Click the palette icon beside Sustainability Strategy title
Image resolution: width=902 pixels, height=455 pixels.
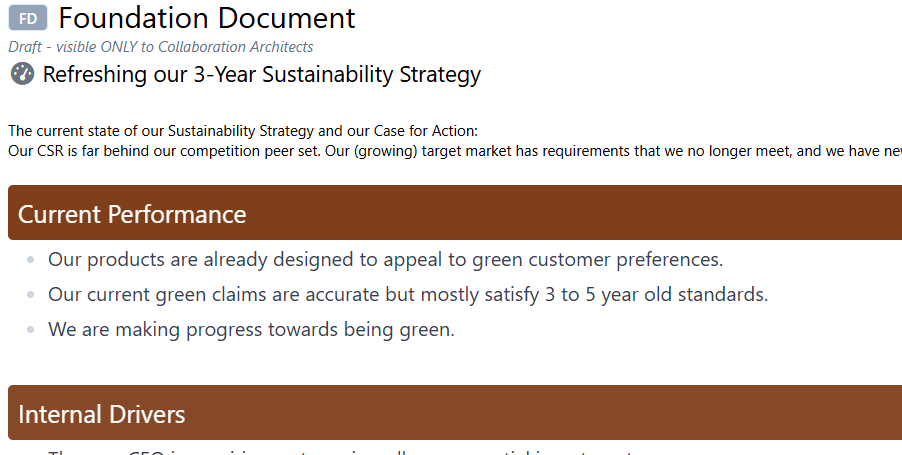pos(22,74)
